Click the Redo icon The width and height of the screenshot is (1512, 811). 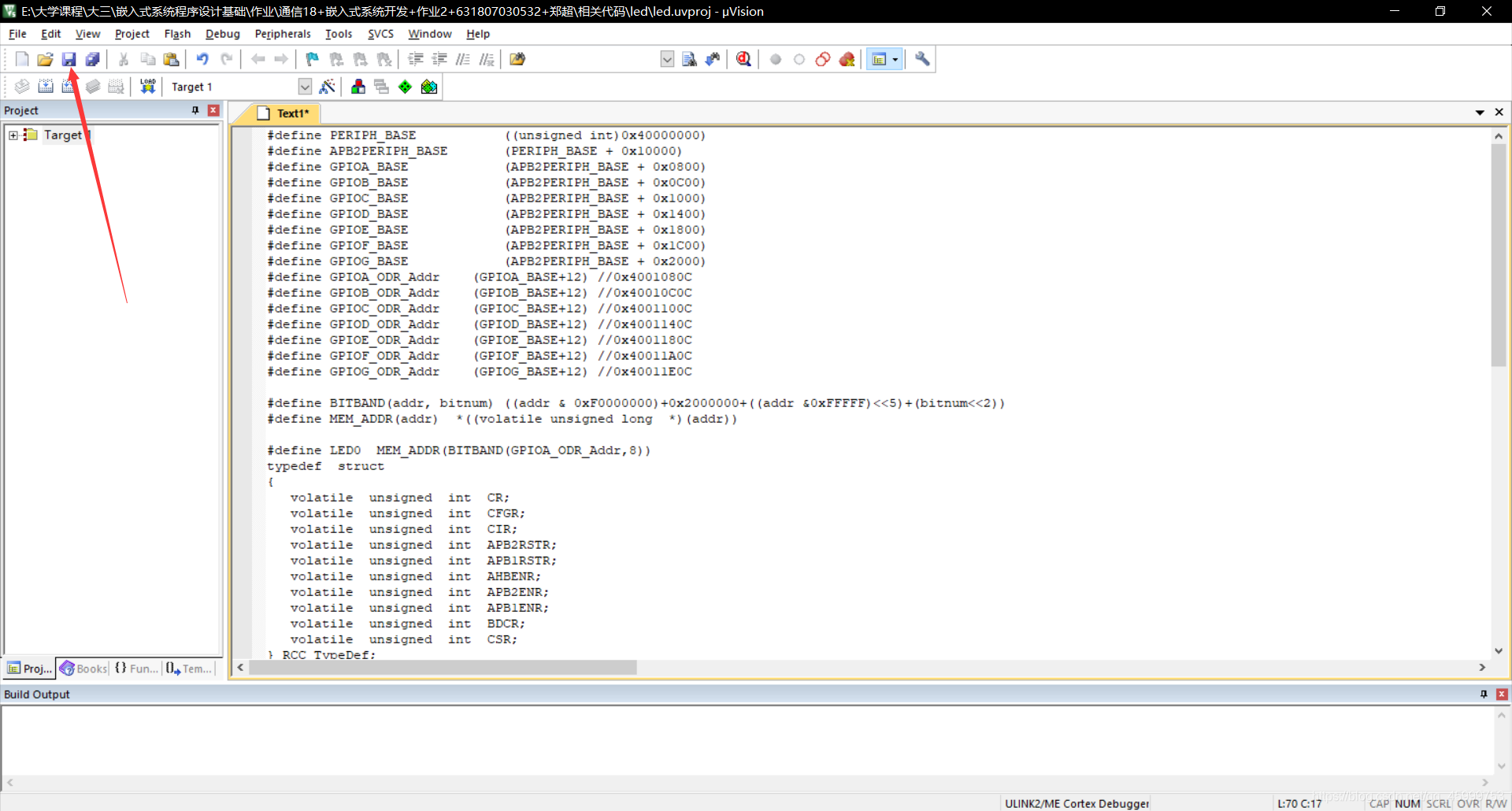click(227, 59)
